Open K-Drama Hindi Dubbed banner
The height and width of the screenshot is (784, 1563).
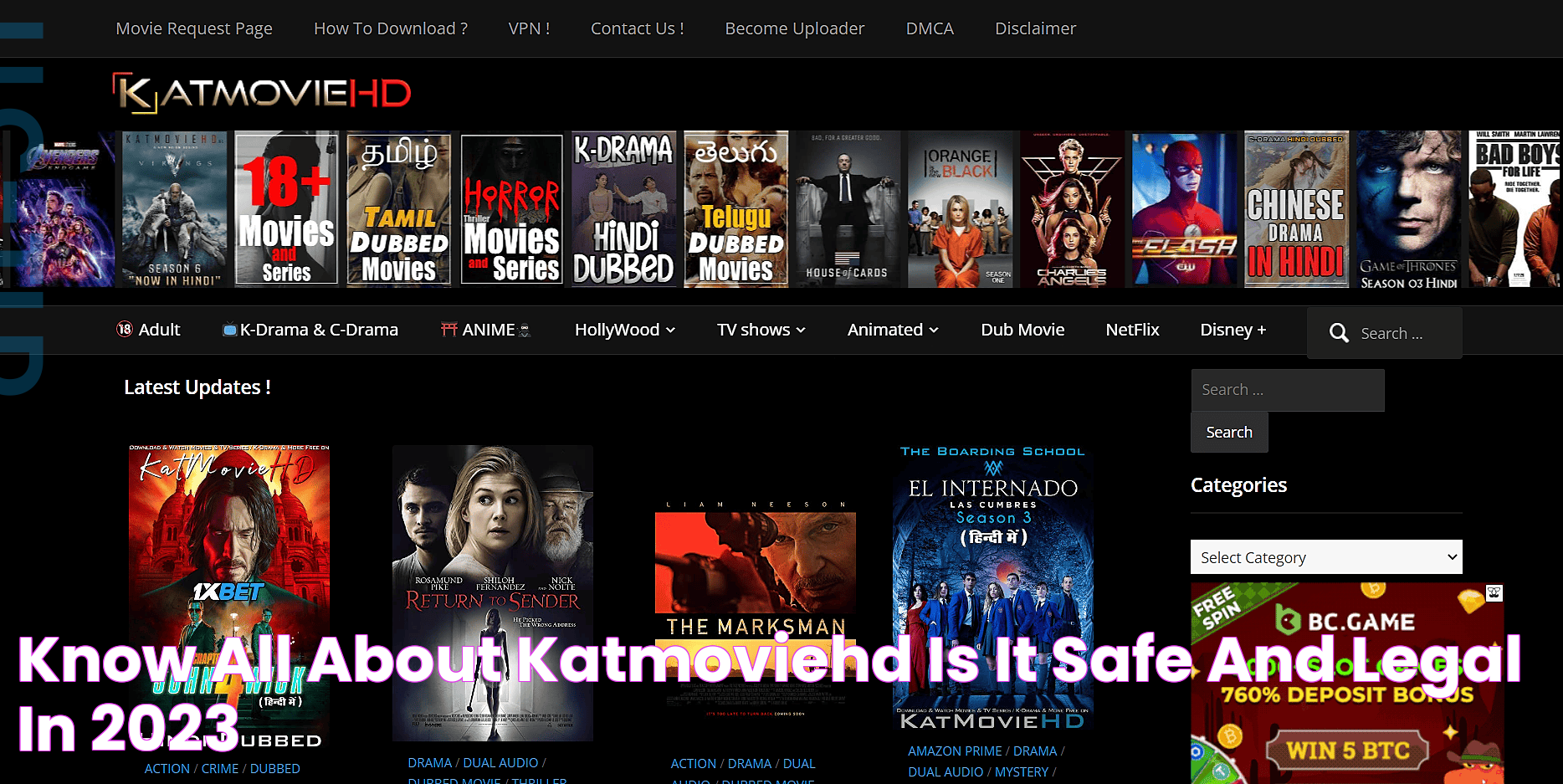623,209
